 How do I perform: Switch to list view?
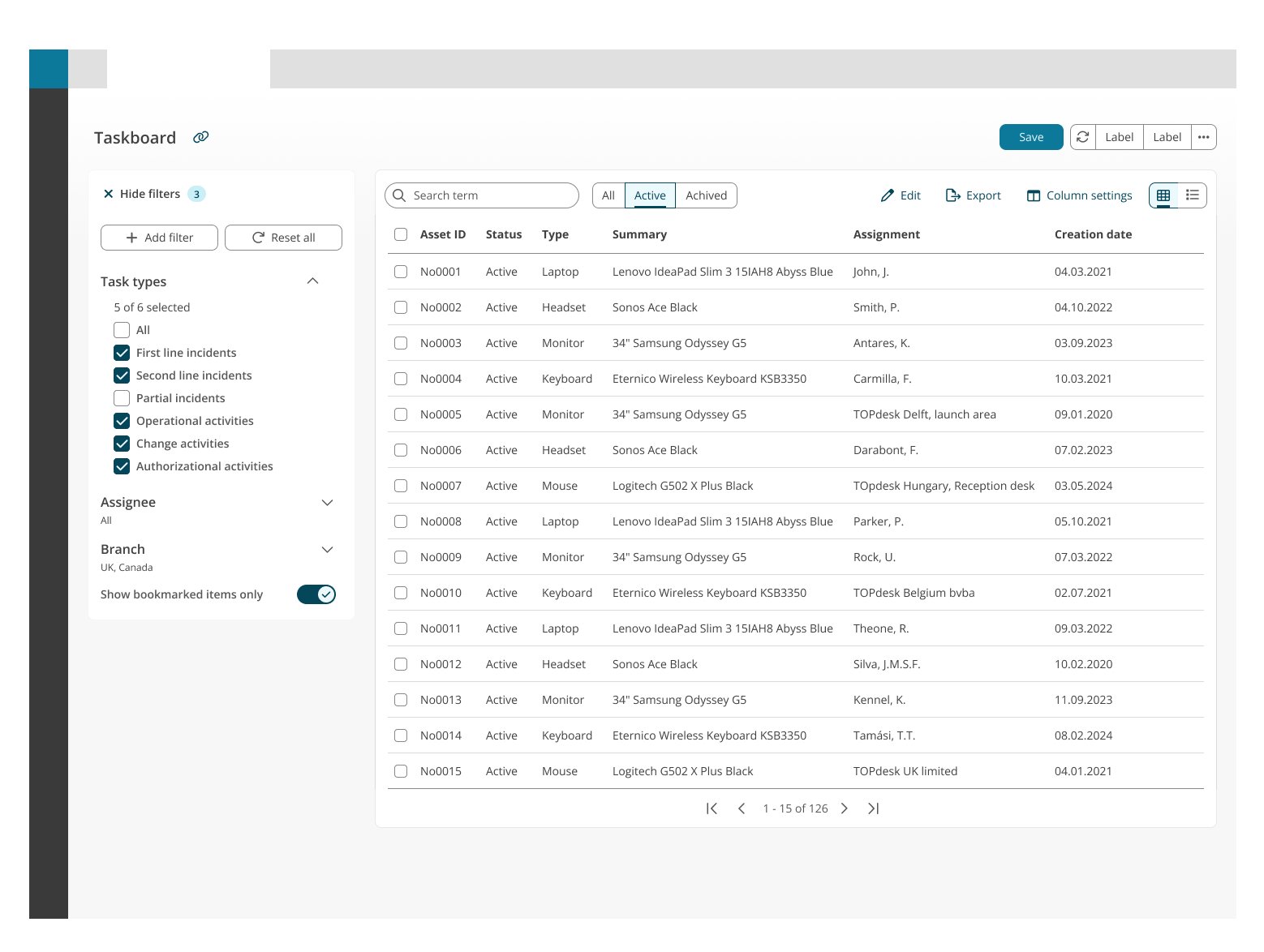tap(1193, 195)
